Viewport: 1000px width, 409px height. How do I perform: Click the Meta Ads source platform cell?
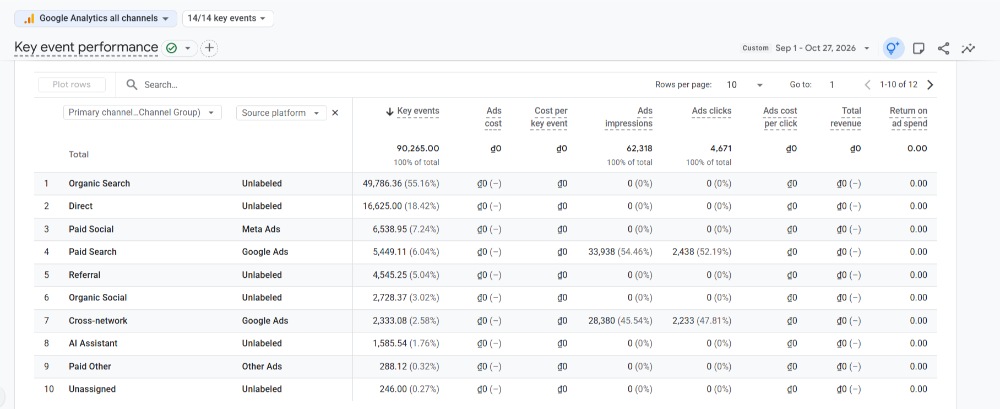click(261, 230)
